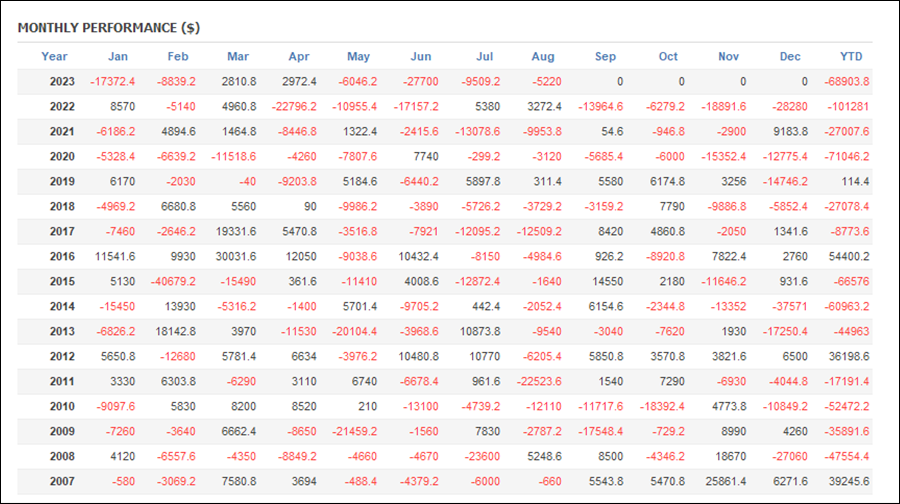Click the Oct column header
This screenshot has height=504, width=900.
click(668, 56)
